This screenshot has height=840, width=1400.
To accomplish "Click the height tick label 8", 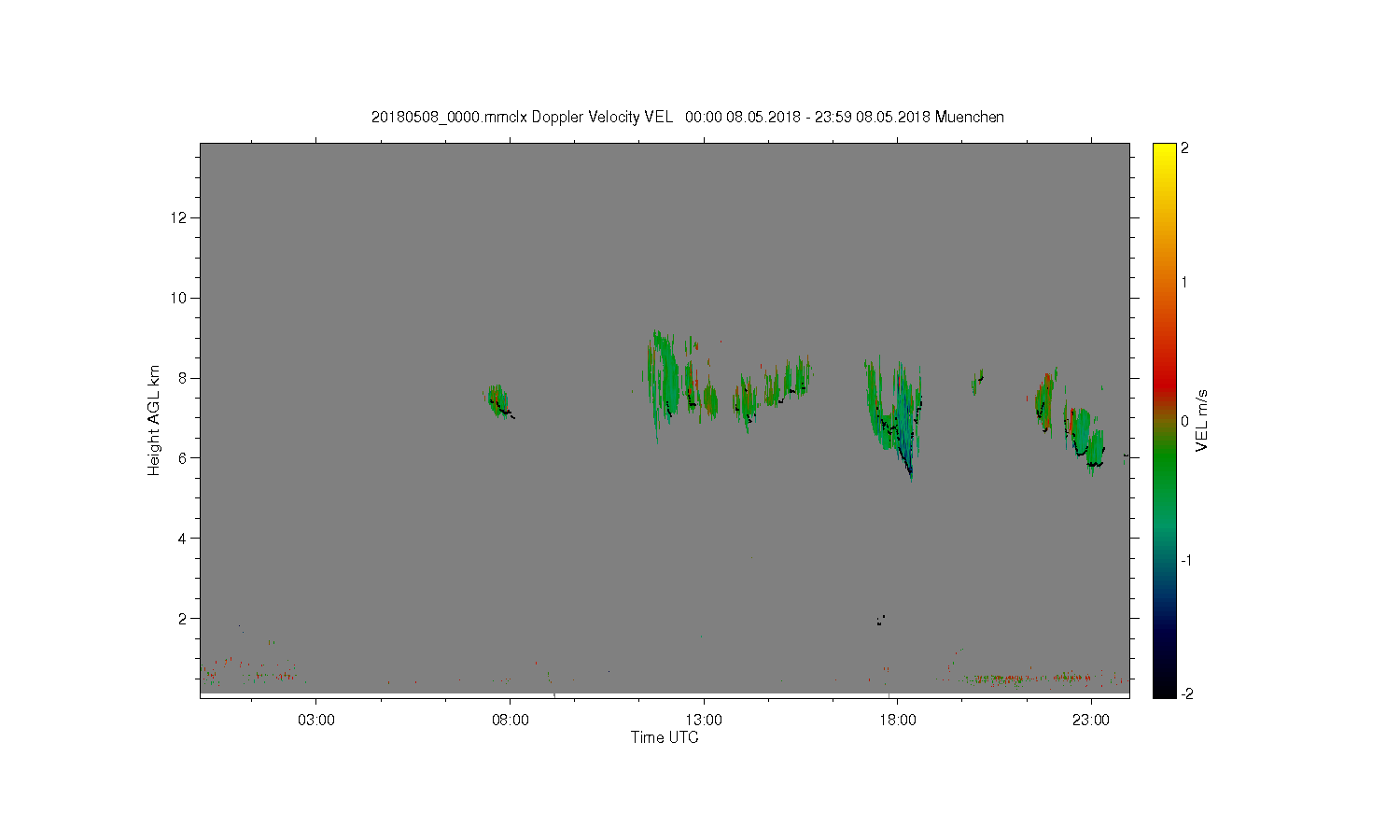I will pos(183,378).
